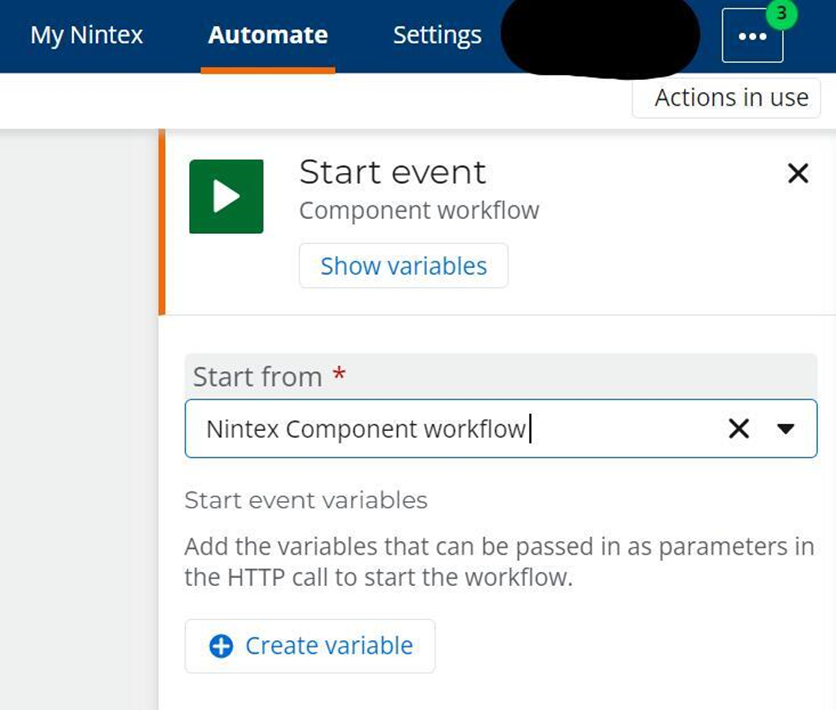
Task: Click the green notification badge showing 3
Action: (782, 13)
